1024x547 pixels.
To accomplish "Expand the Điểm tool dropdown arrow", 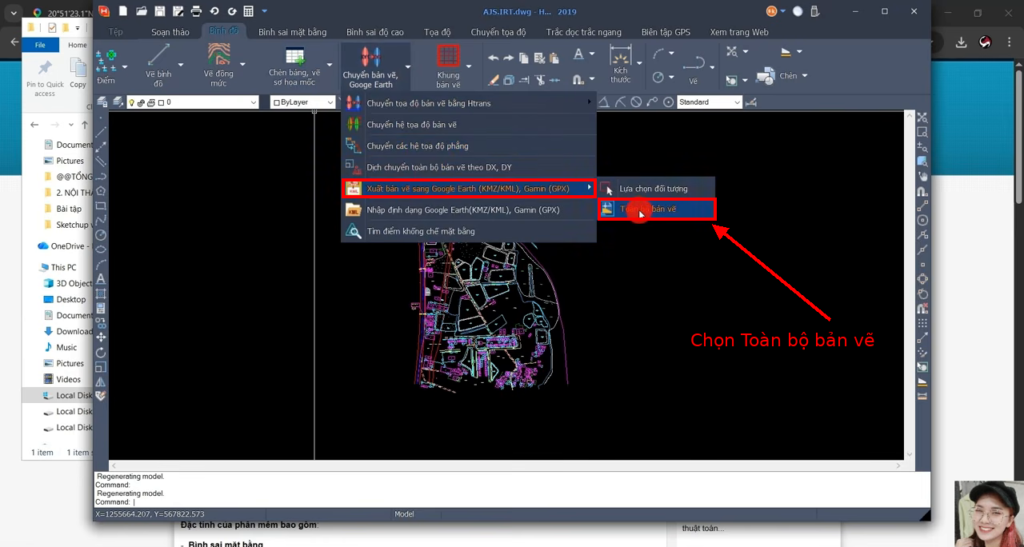I will click(x=125, y=67).
